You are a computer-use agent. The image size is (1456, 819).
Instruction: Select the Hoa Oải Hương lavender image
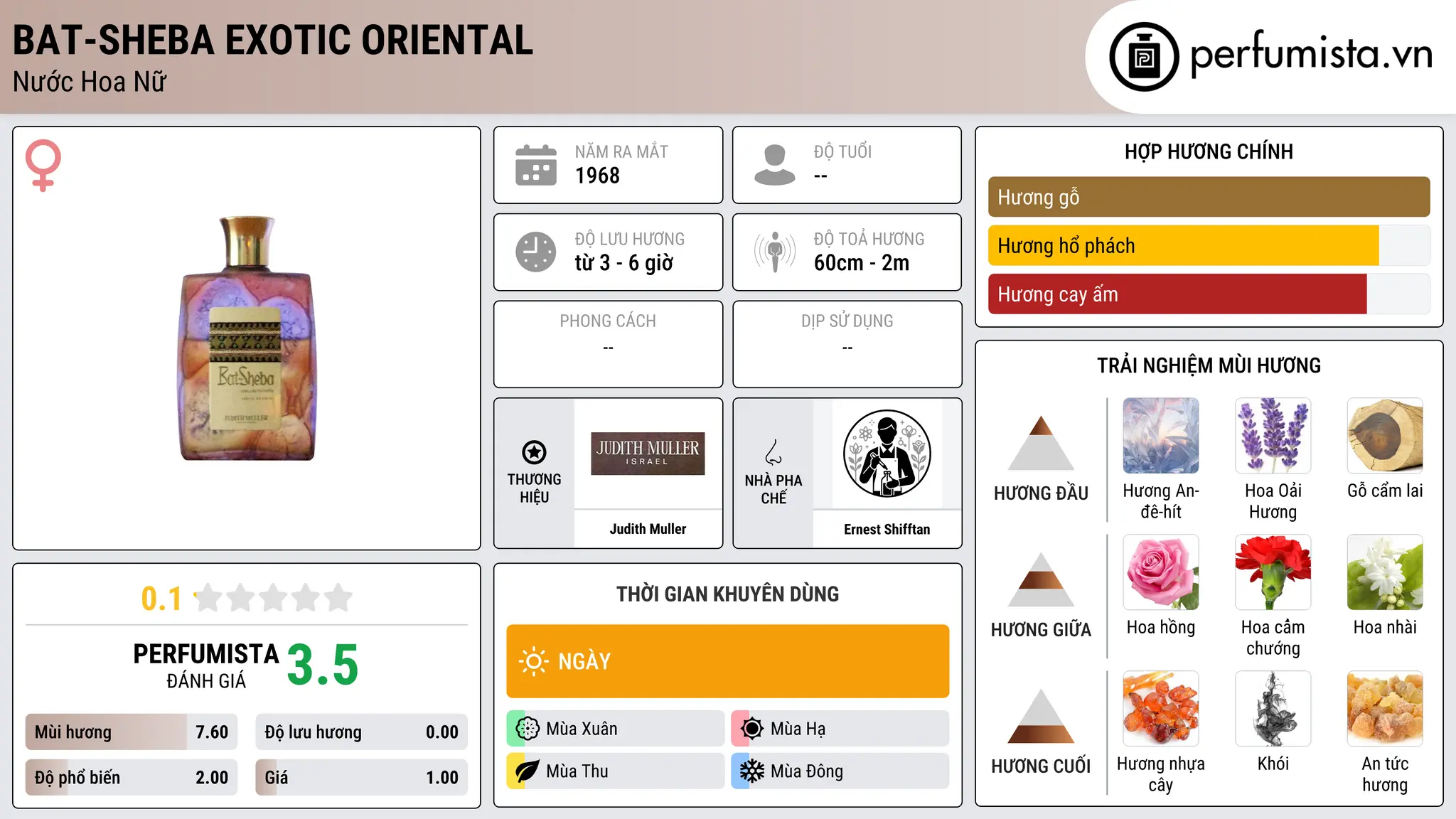coord(1273,435)
